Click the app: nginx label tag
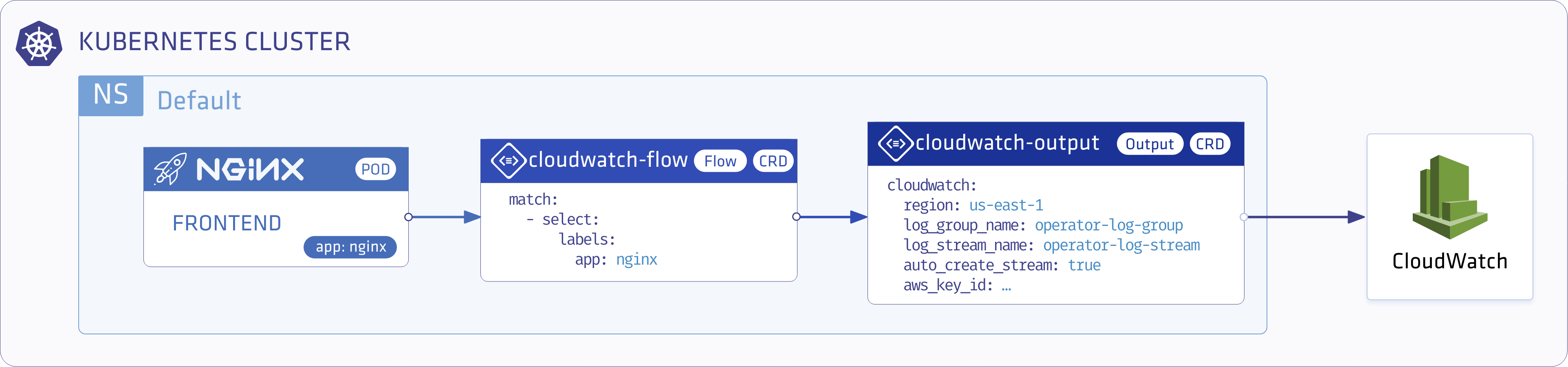This screenshot has width=1568, height=367. (350, 247)
